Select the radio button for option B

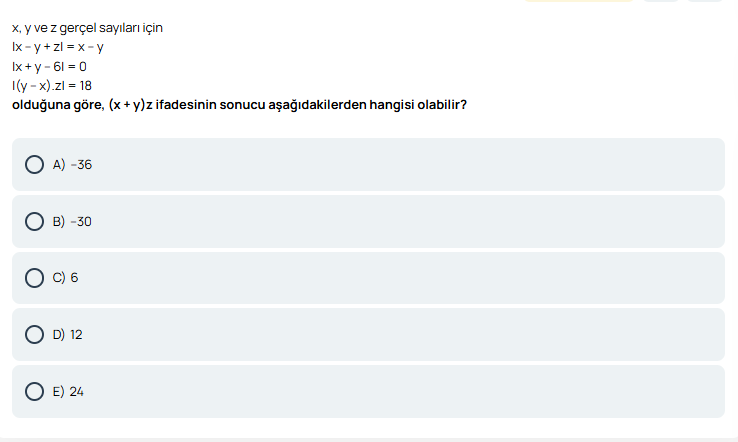34,221
